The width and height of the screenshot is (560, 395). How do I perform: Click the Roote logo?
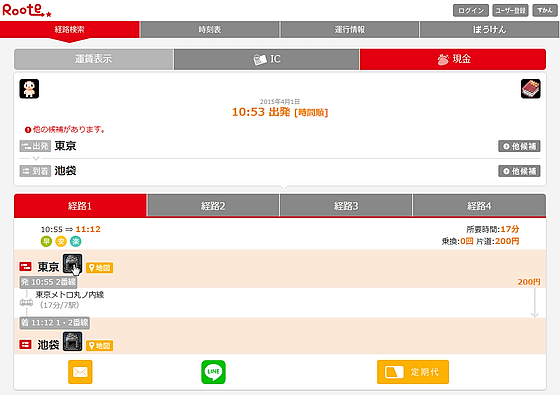click(x=27, y=10)
